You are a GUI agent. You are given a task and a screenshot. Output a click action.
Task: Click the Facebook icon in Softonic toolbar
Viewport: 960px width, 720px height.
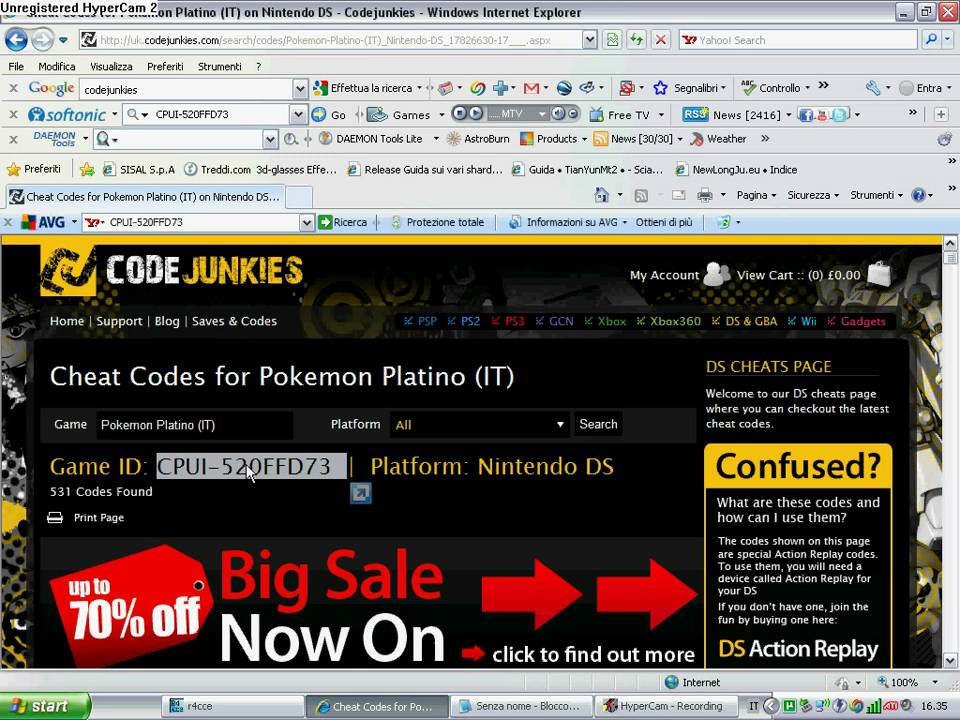pos(806,114)
